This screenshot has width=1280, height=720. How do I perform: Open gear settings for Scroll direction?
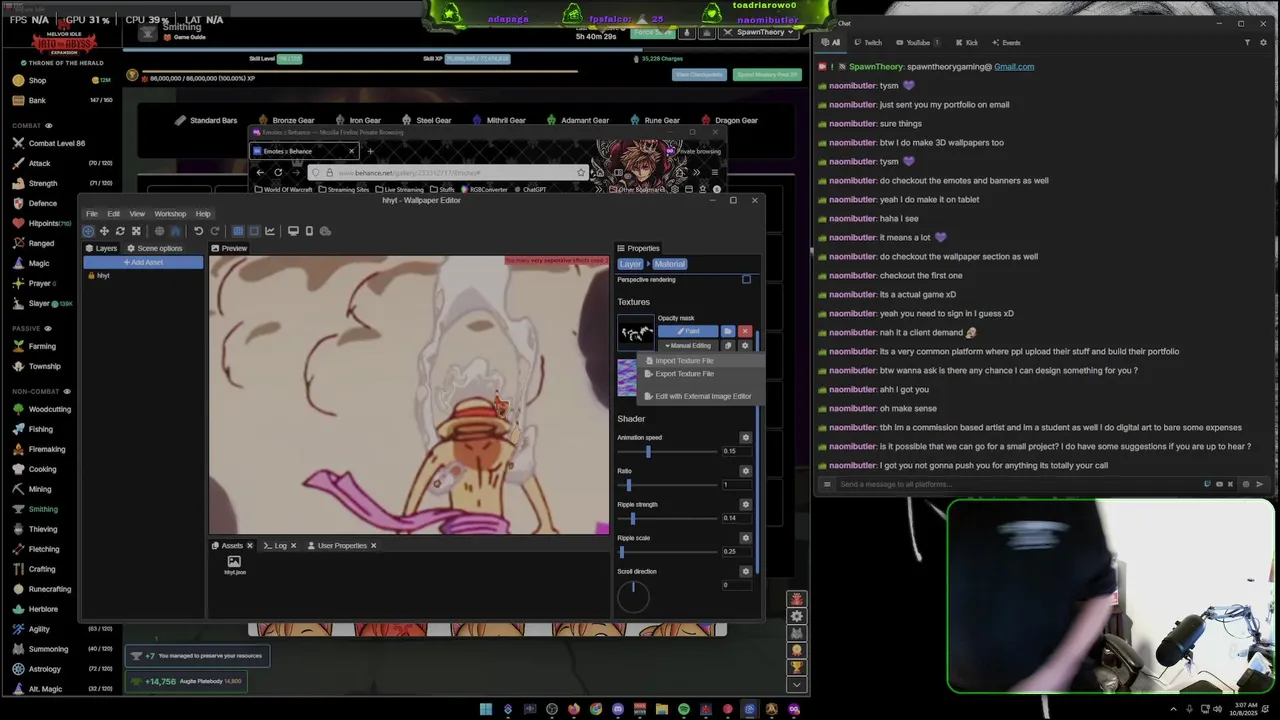coord(745,571)
